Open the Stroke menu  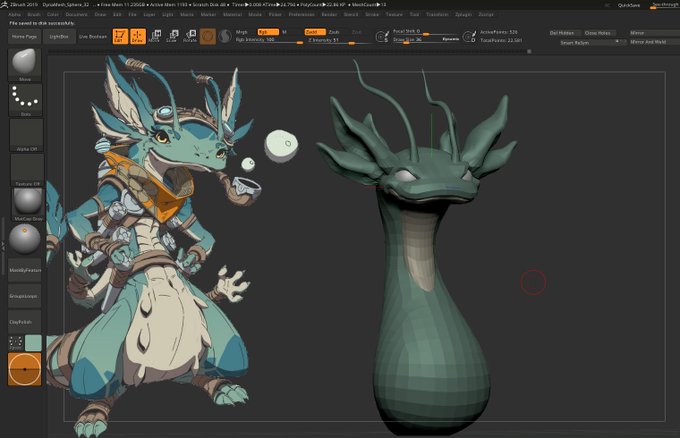coord(372,15)
